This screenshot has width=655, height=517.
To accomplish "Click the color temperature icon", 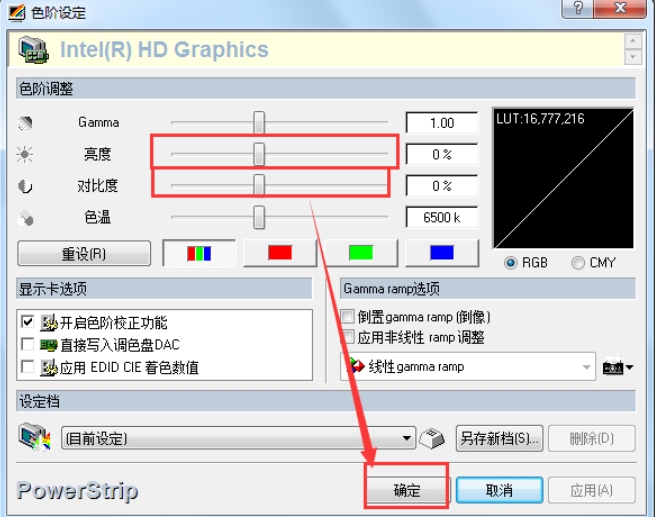I will (25, 218).
